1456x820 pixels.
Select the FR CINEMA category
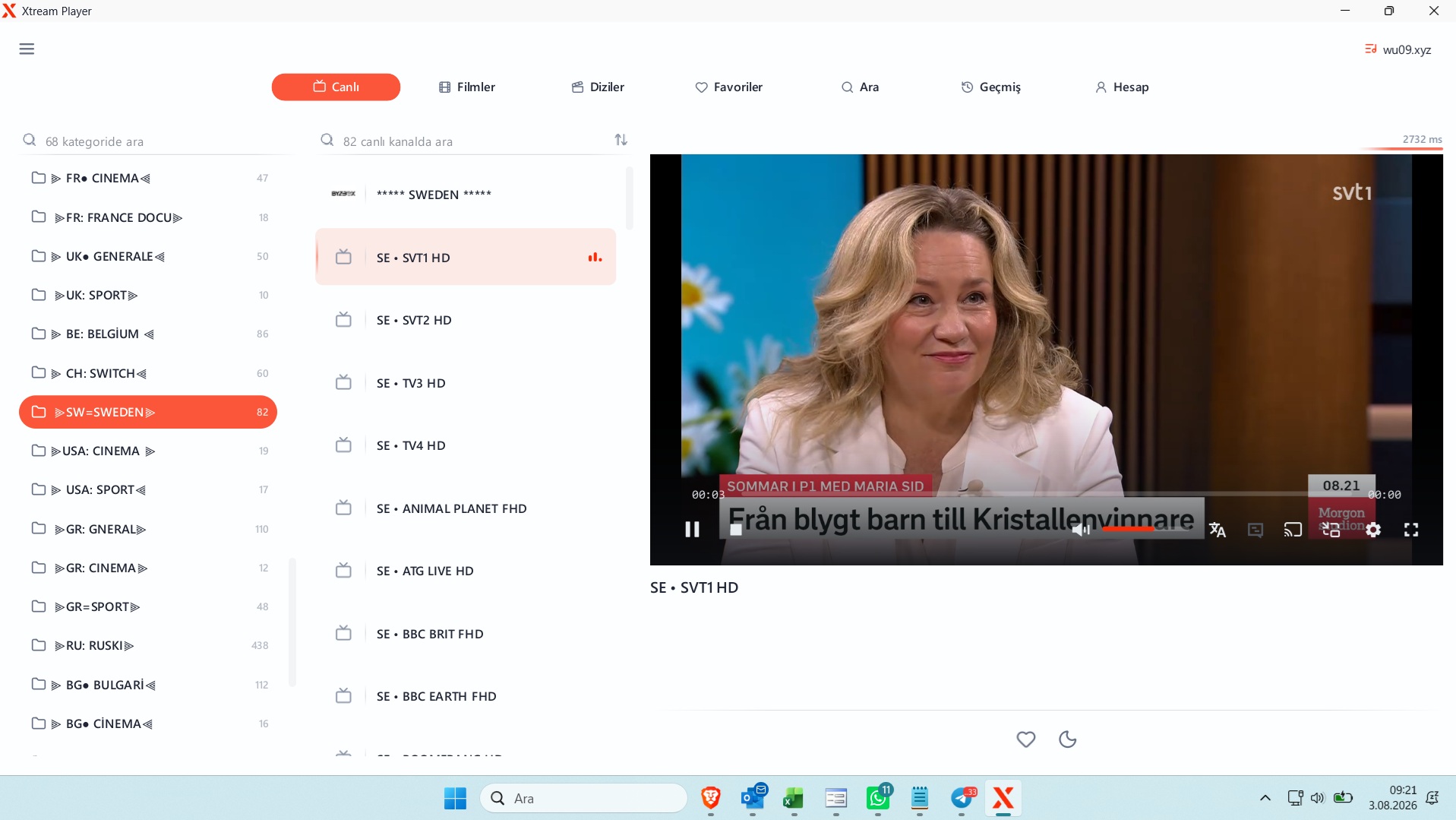[148, 178]
